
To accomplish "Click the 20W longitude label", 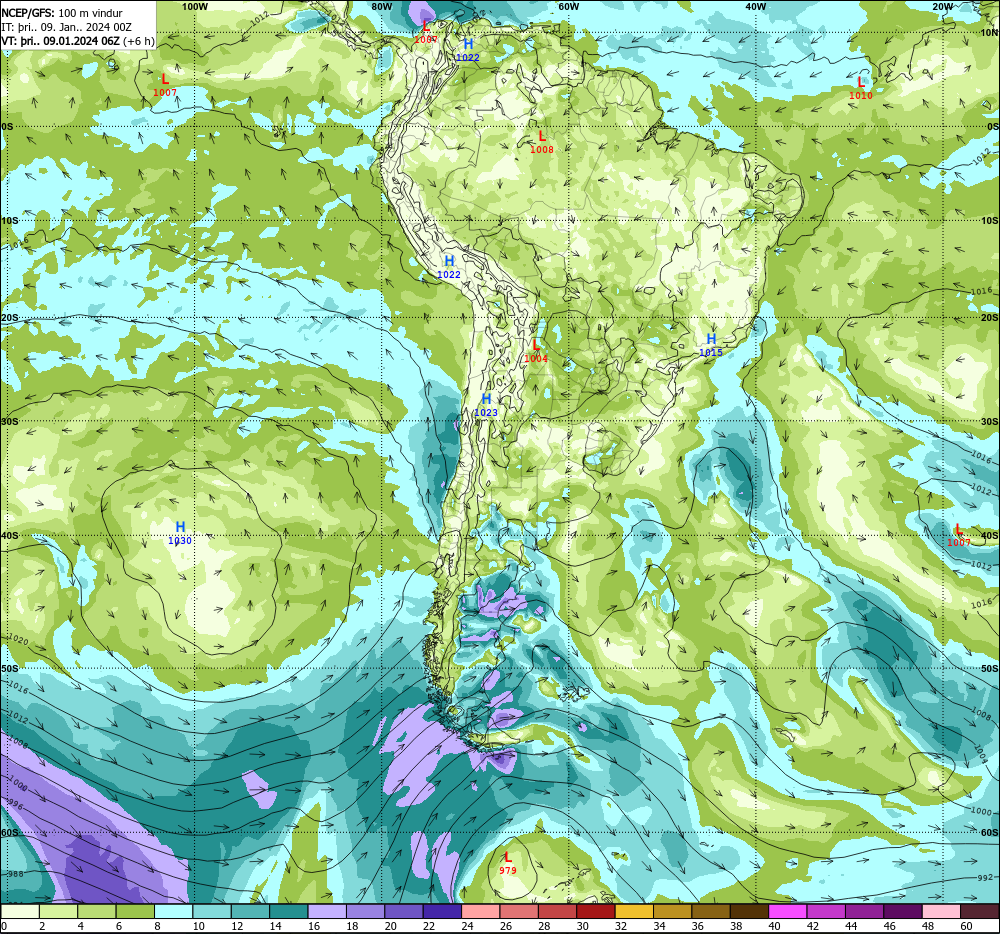I will coord(942,6).
